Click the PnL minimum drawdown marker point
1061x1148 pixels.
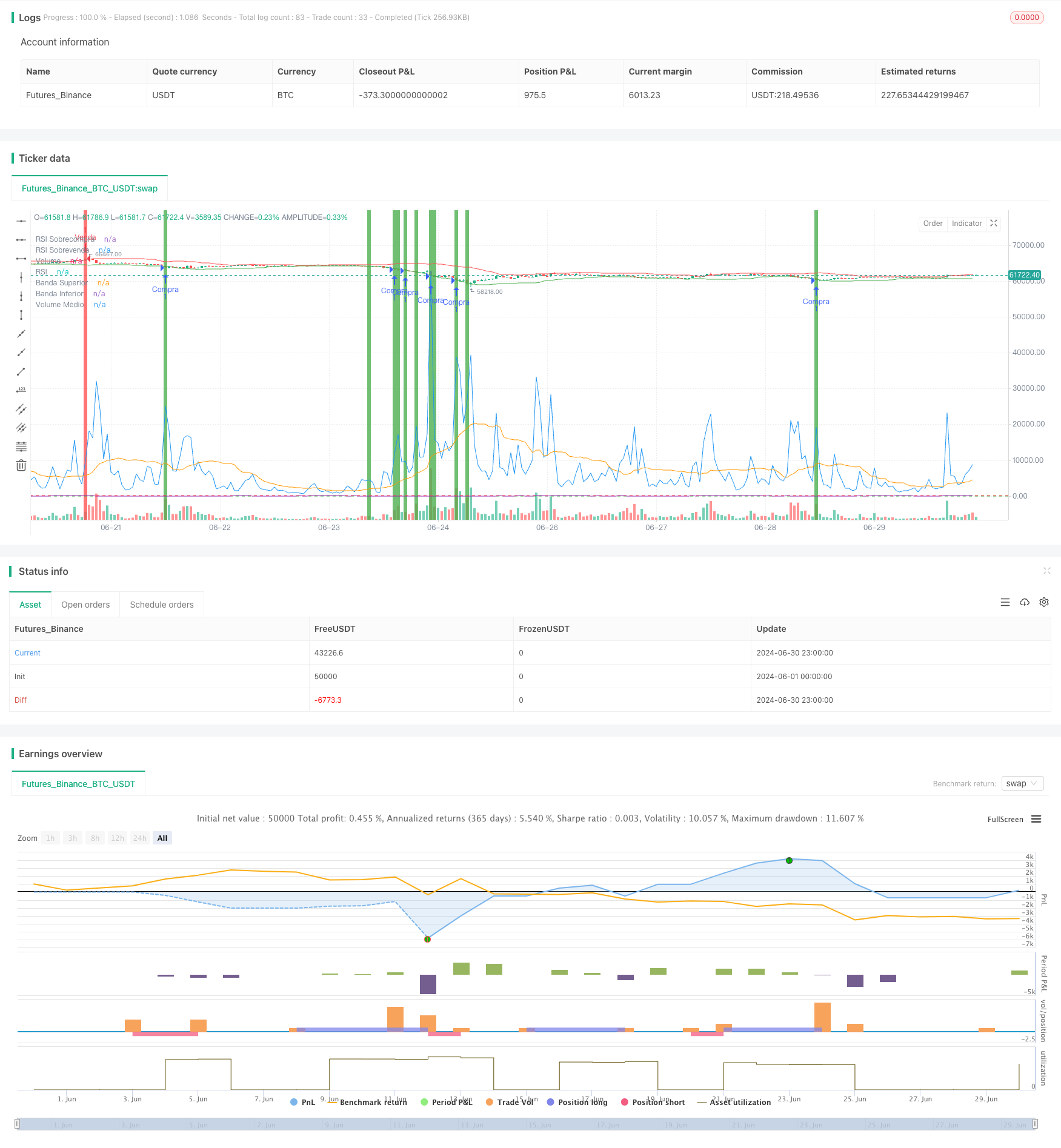coord(427,939)
